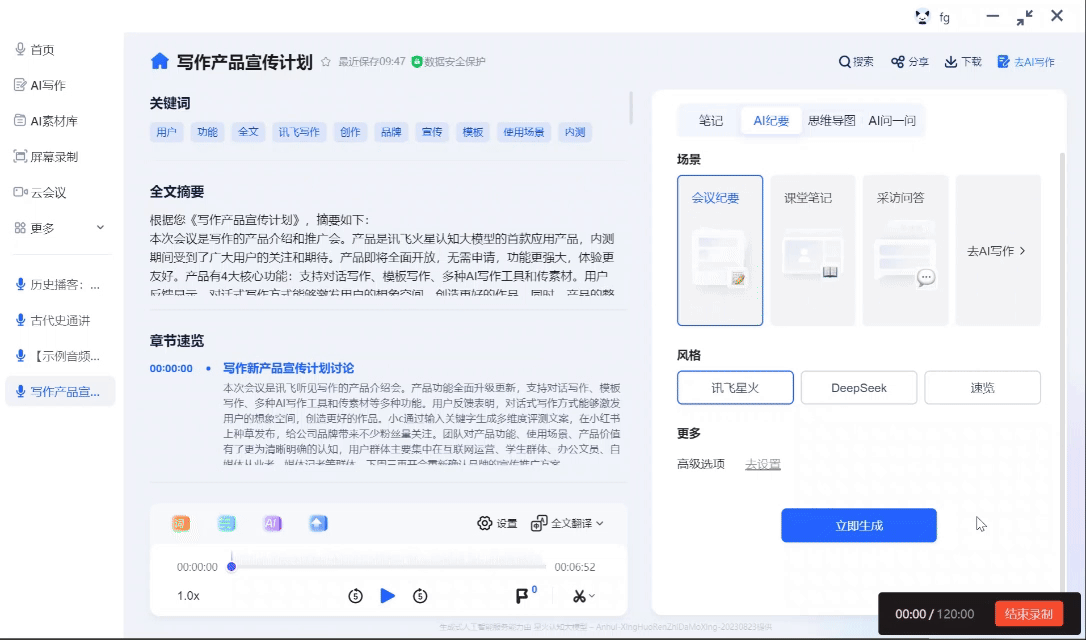Screen dimensions: 1086x640
Task: Select the 课堂笔记 scene card
Action: 812,250
